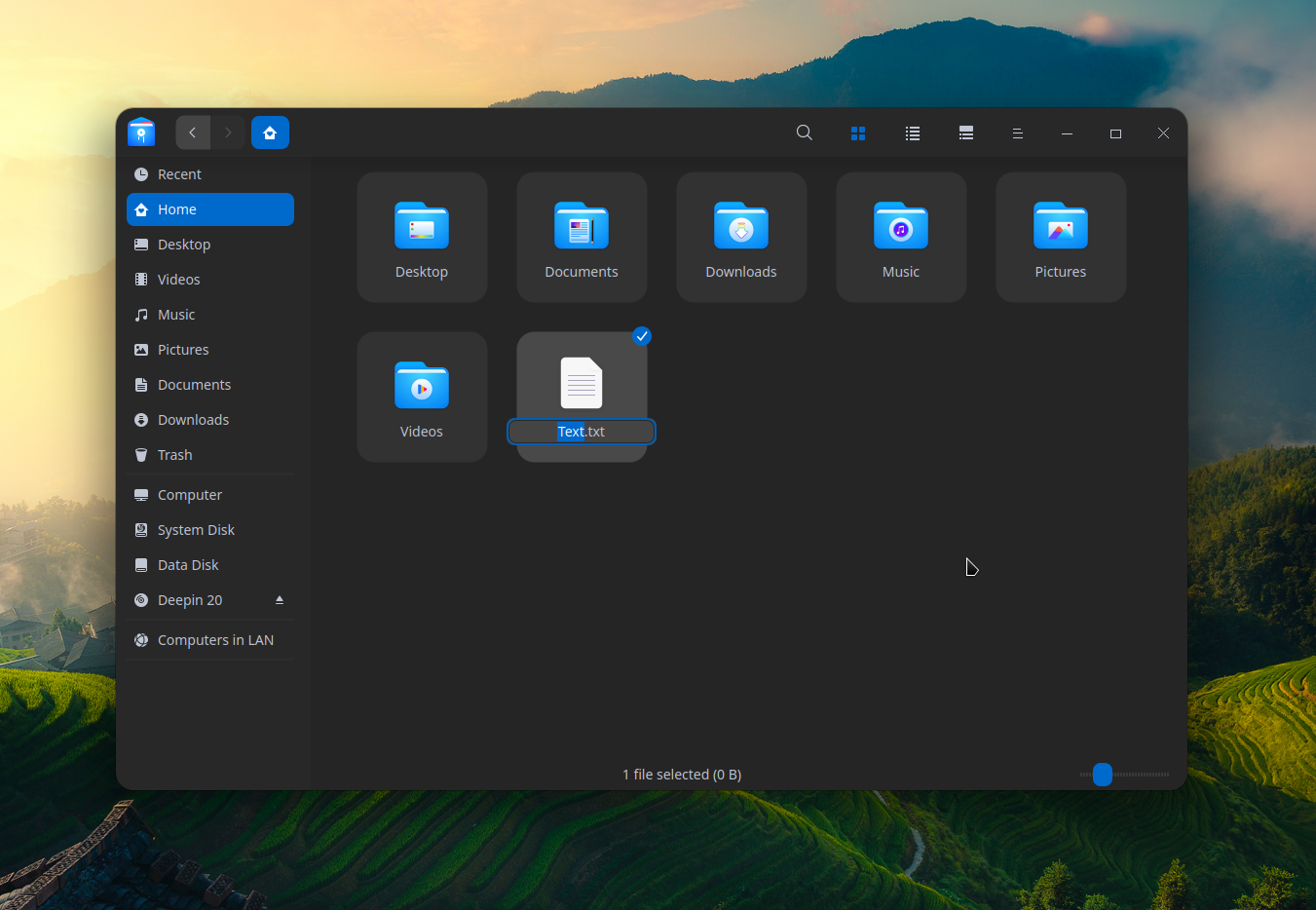Open Computers in LAN in the sidebar

pos(210,640)
